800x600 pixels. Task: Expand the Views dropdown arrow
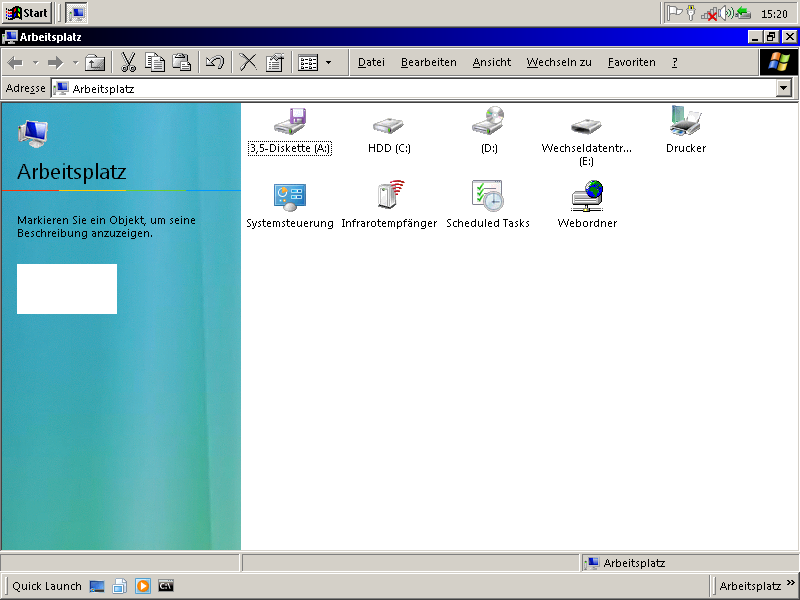pos(328,62)
